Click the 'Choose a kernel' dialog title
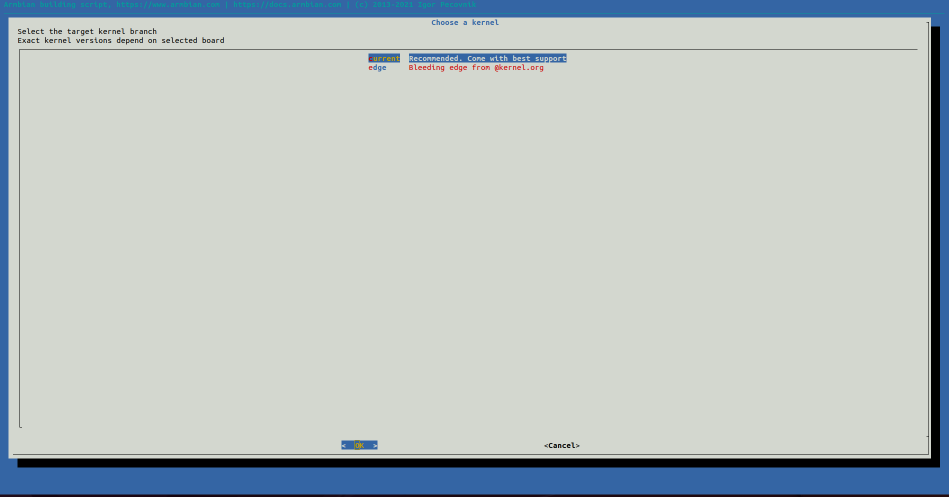This screenshot has width=949, height=497. tap(465, 22)
